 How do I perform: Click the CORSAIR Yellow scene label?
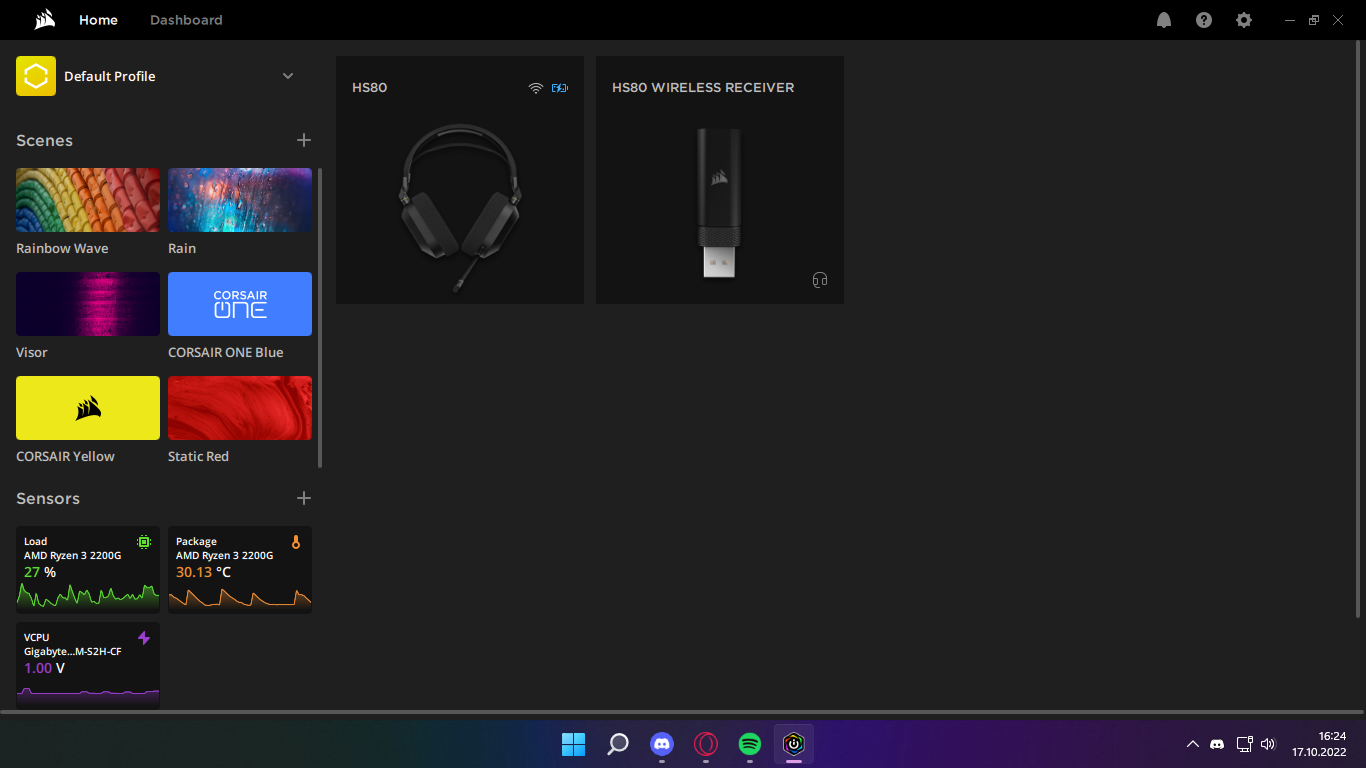click(65, 456)
